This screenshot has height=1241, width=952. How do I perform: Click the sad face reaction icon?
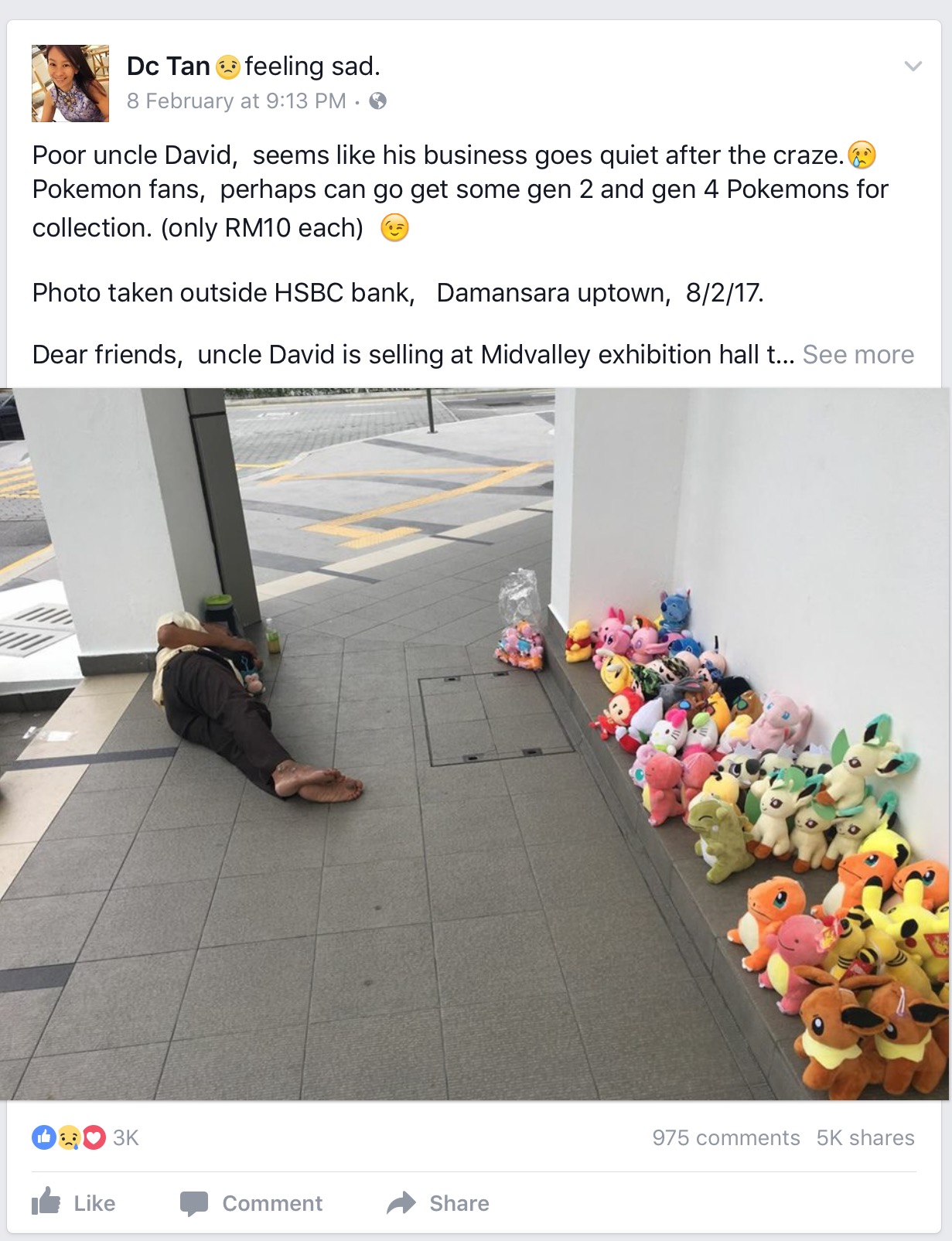[69, 1137]
